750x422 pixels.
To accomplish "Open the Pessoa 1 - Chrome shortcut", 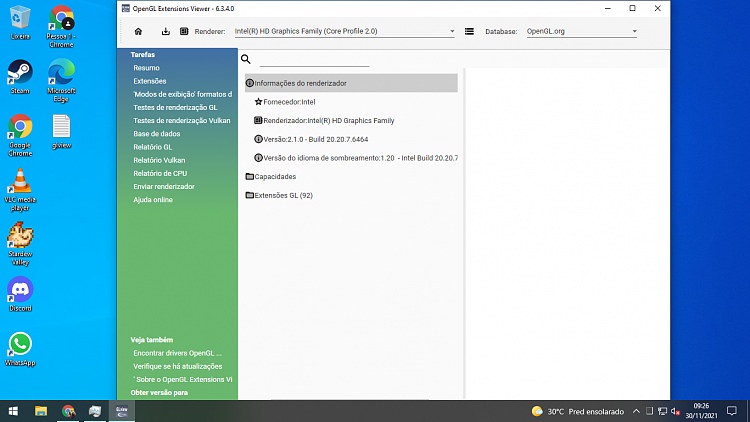I will (61, 26).
